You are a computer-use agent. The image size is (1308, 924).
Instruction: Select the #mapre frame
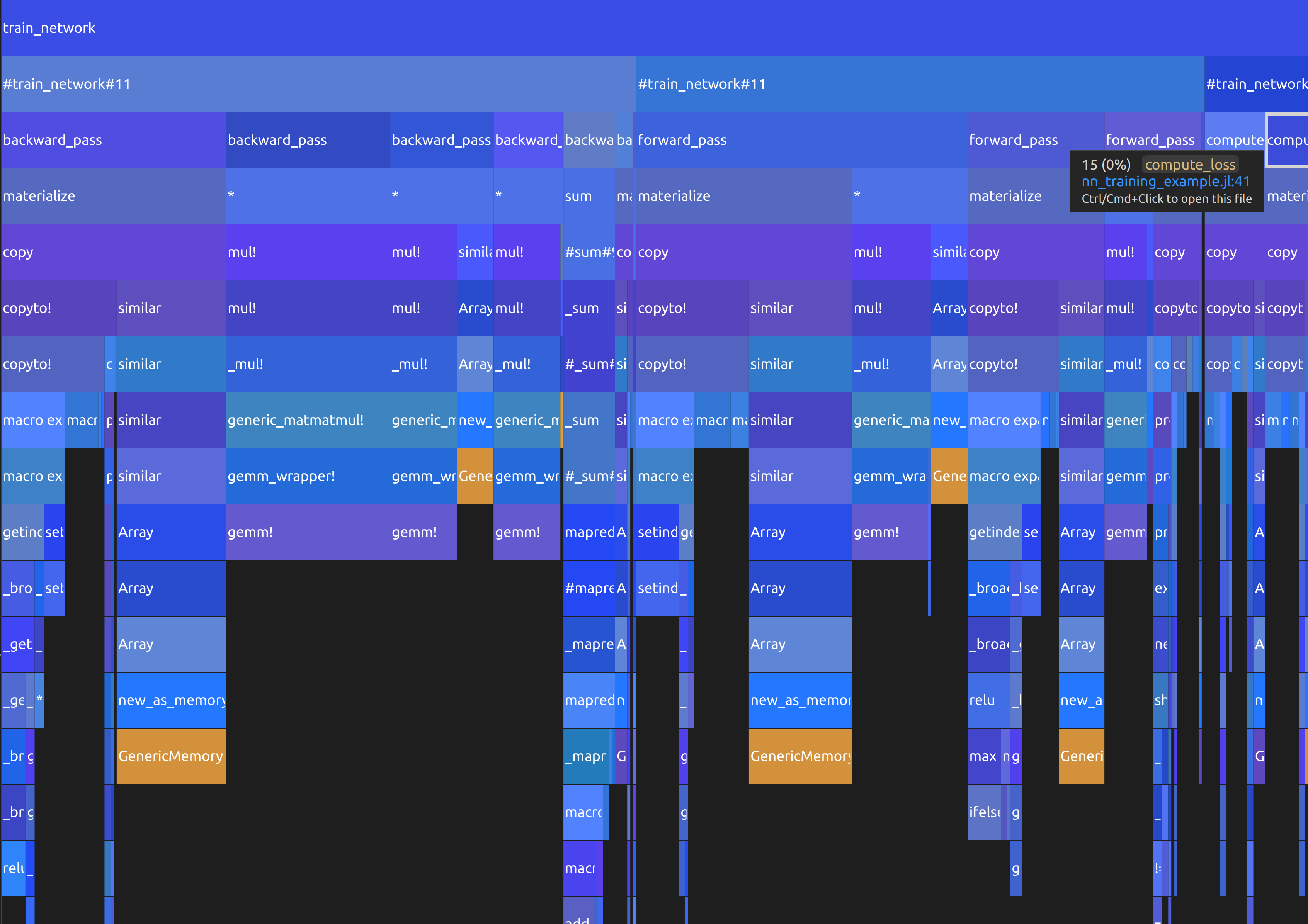pos(589,588)
